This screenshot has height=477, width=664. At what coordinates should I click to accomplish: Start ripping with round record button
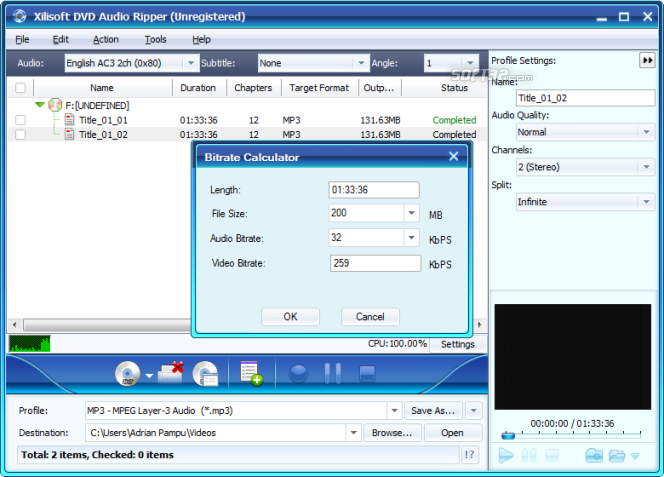coord(298,374)
